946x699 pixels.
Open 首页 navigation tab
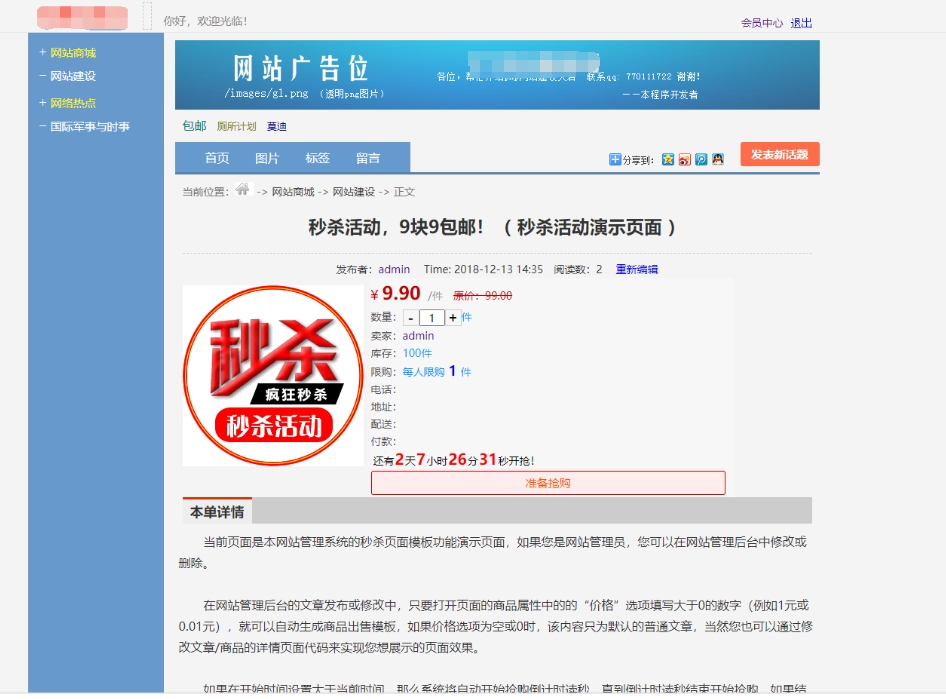point(217,158)
